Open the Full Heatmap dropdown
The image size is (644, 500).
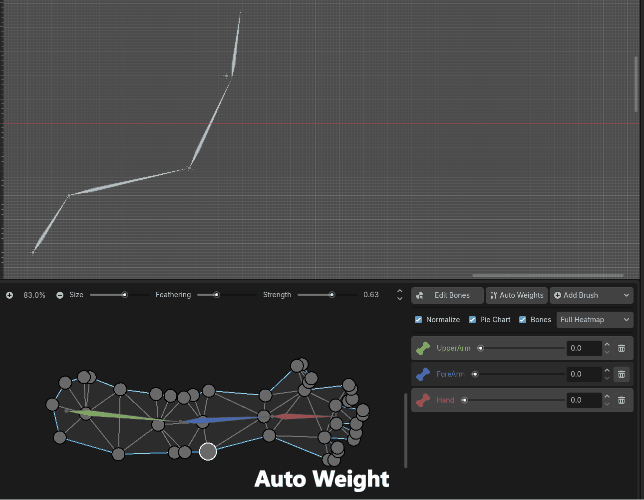click(594, 320)
